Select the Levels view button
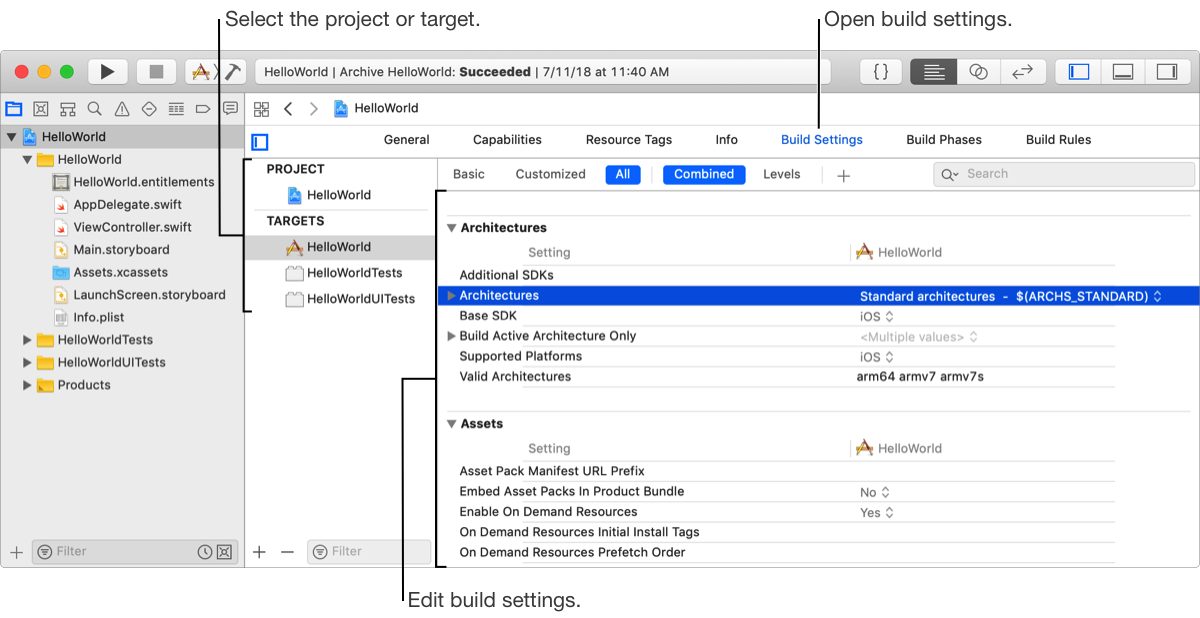The height and width of the screenshot is (618, 1200). point(781,174)
